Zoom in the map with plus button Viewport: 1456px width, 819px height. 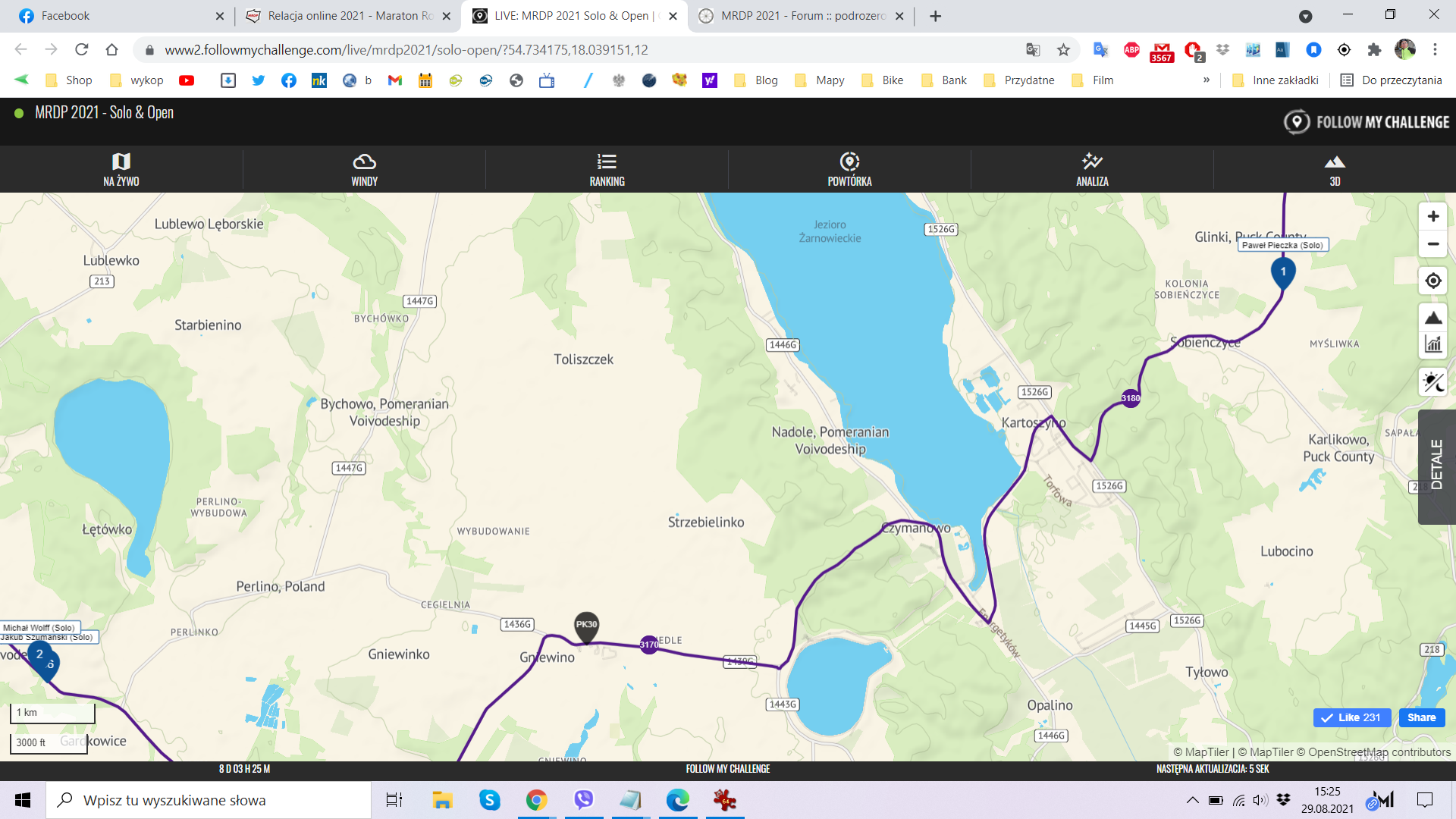pyautogui.click(x=1433, y=216)
